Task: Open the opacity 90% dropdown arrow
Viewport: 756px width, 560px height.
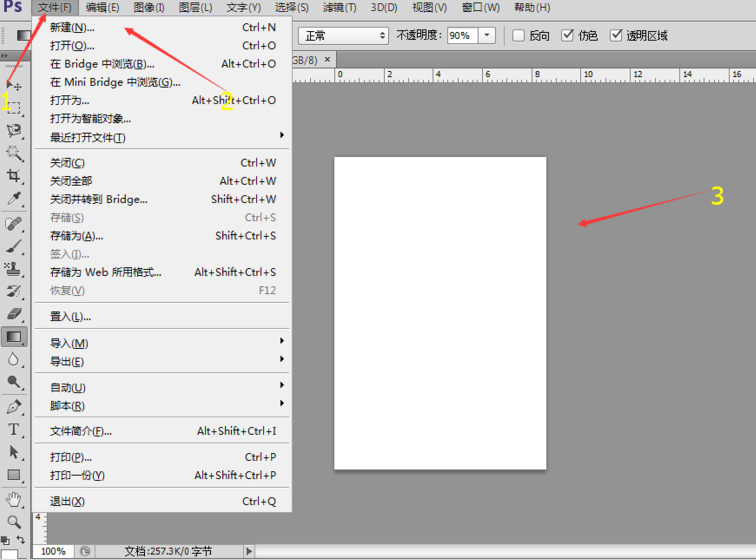Action: click(487, 35)
